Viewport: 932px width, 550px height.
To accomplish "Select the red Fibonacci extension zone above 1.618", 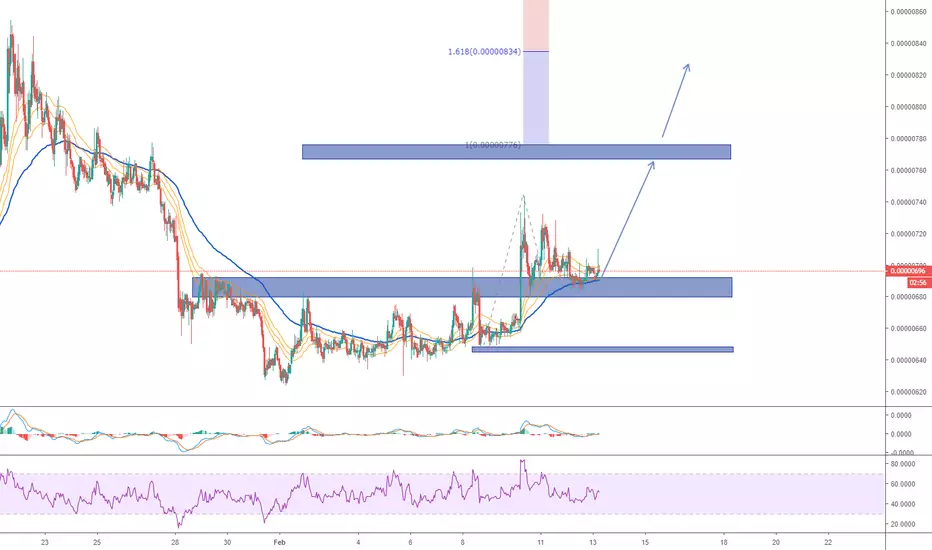I will [x=536, y=25].
